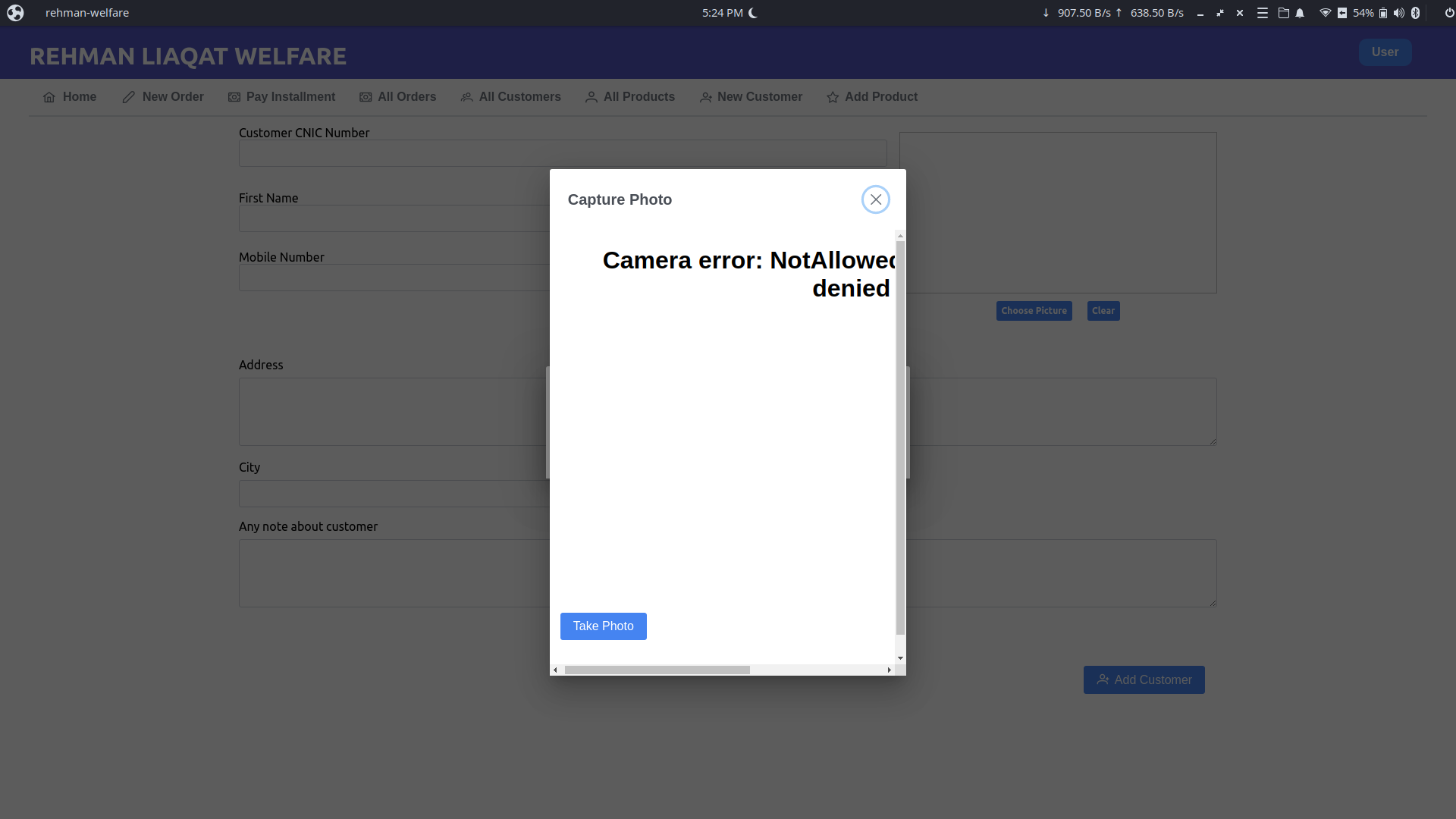The height and width of the screenshot is (819, 1456).
Task: Open All Orders via its banknote icon
Action: pyautogui.click(x=366, y=97)
